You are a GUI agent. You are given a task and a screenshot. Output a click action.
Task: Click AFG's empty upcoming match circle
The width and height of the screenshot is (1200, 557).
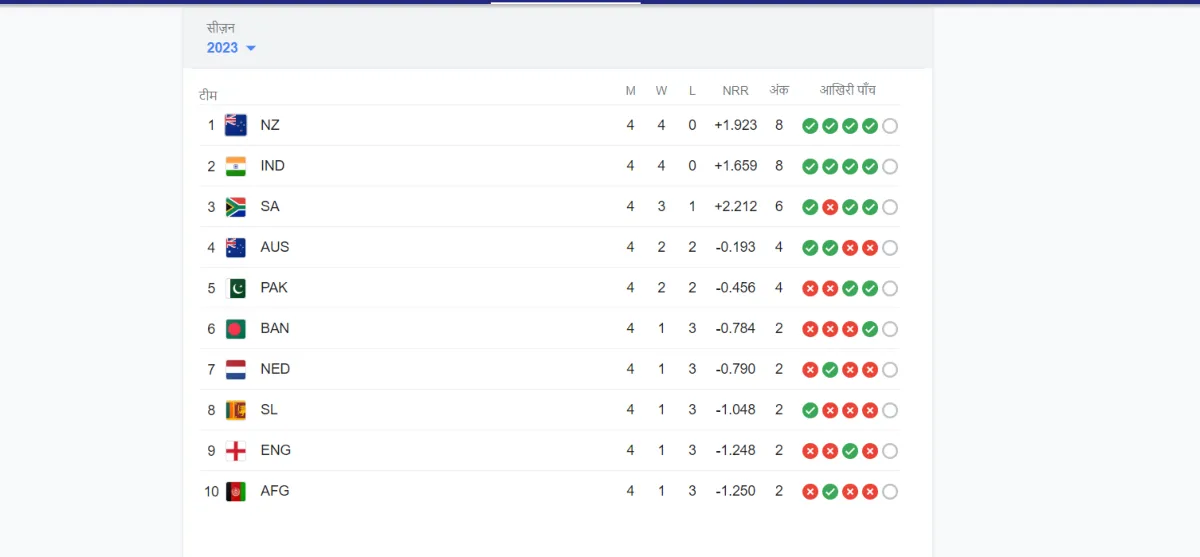point(890,492)
